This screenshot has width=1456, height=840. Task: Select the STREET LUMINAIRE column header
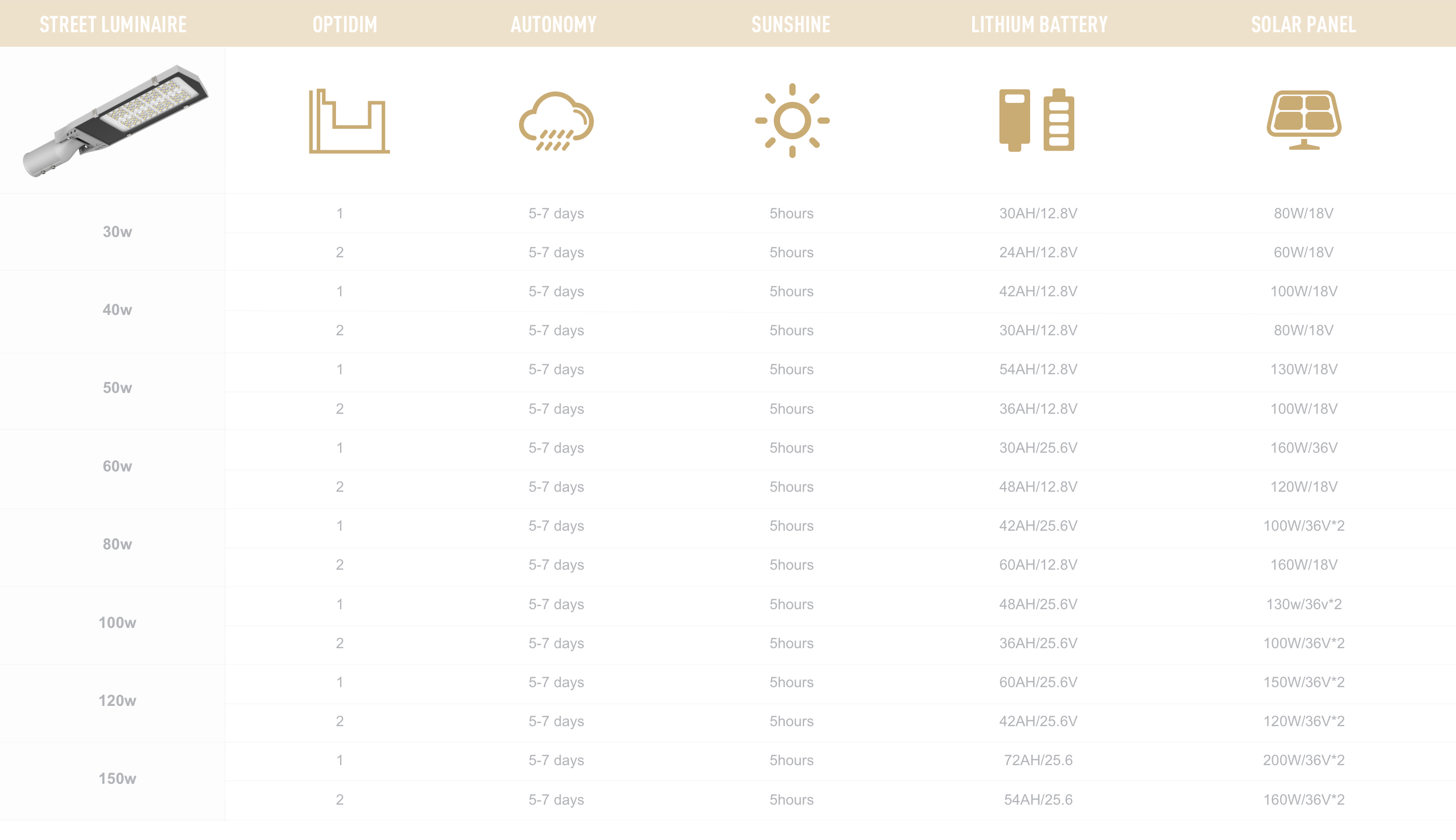113,24
